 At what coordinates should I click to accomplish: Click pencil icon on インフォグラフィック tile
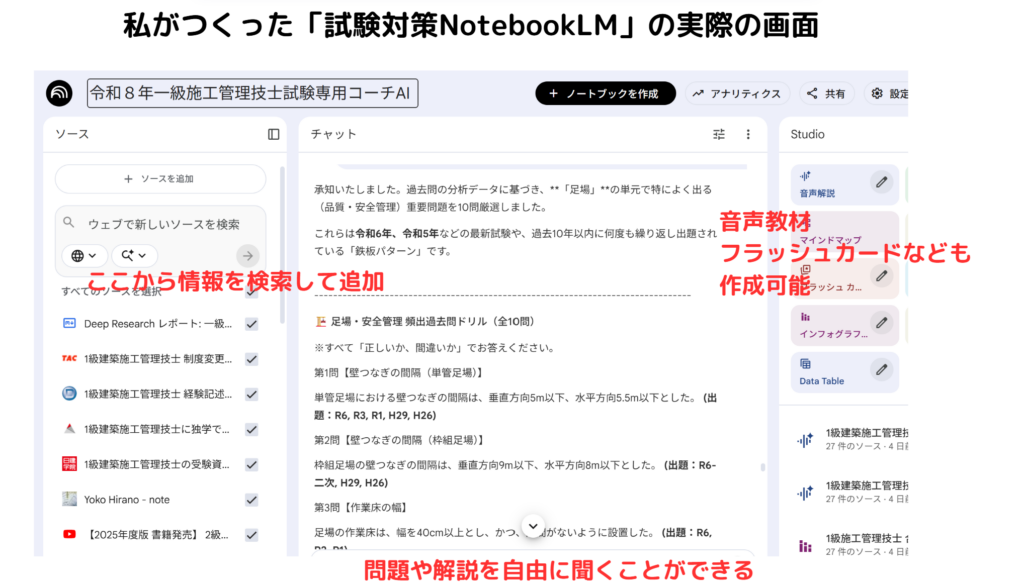(880, 322)
